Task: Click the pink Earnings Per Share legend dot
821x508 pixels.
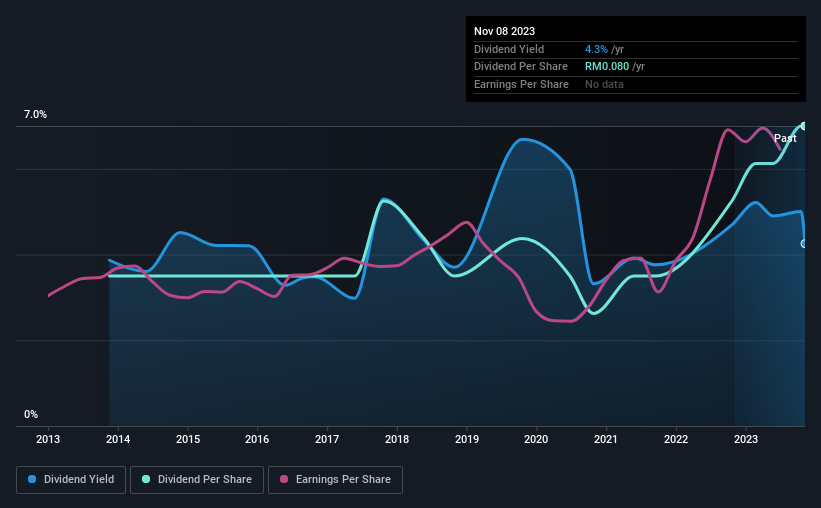Action: click(x=284, y=479)
